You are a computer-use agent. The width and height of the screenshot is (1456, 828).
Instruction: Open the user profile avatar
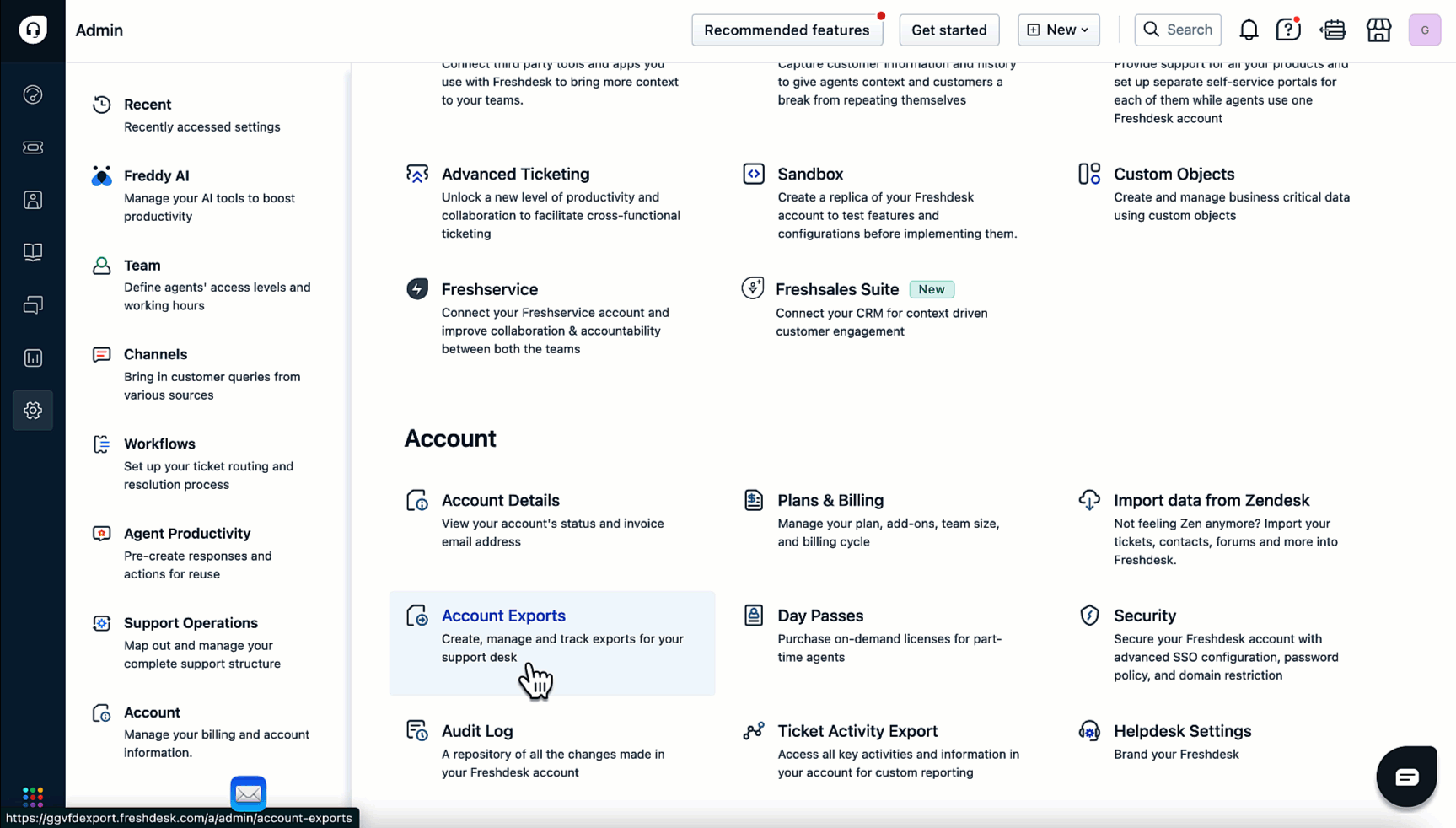pos(1425,30)
